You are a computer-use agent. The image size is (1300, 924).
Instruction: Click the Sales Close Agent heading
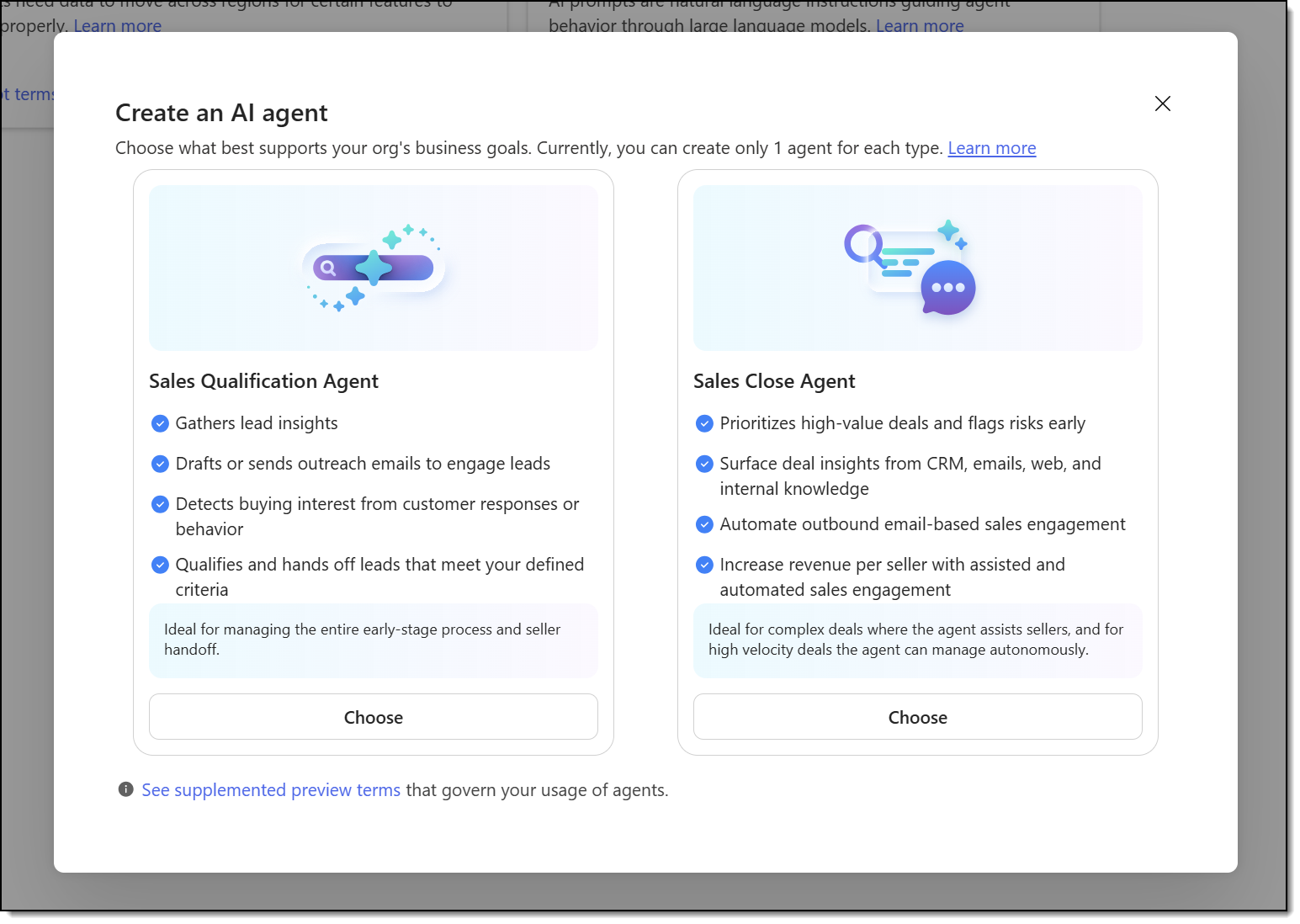pos(773,381)
